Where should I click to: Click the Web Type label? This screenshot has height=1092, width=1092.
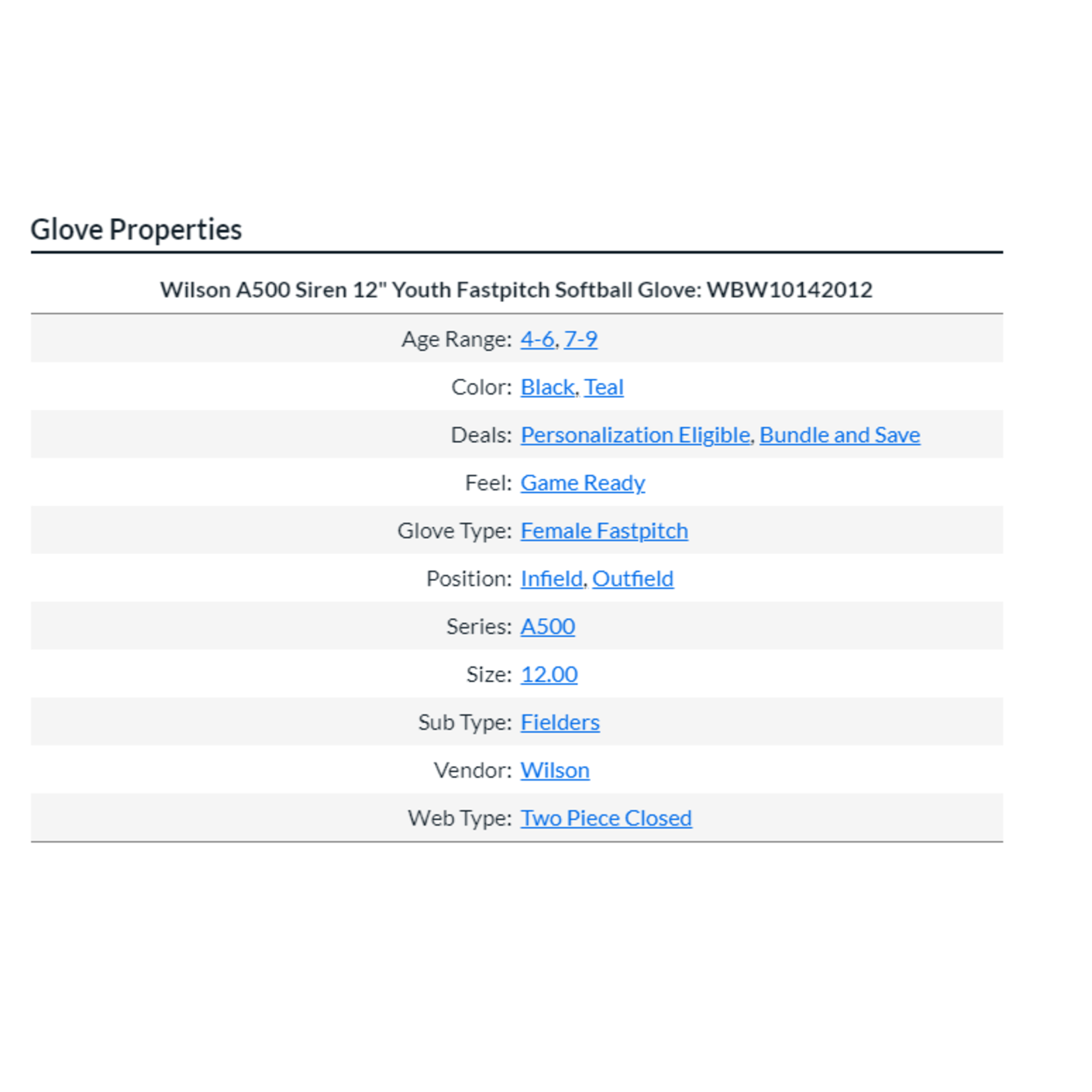pos(459,818)
